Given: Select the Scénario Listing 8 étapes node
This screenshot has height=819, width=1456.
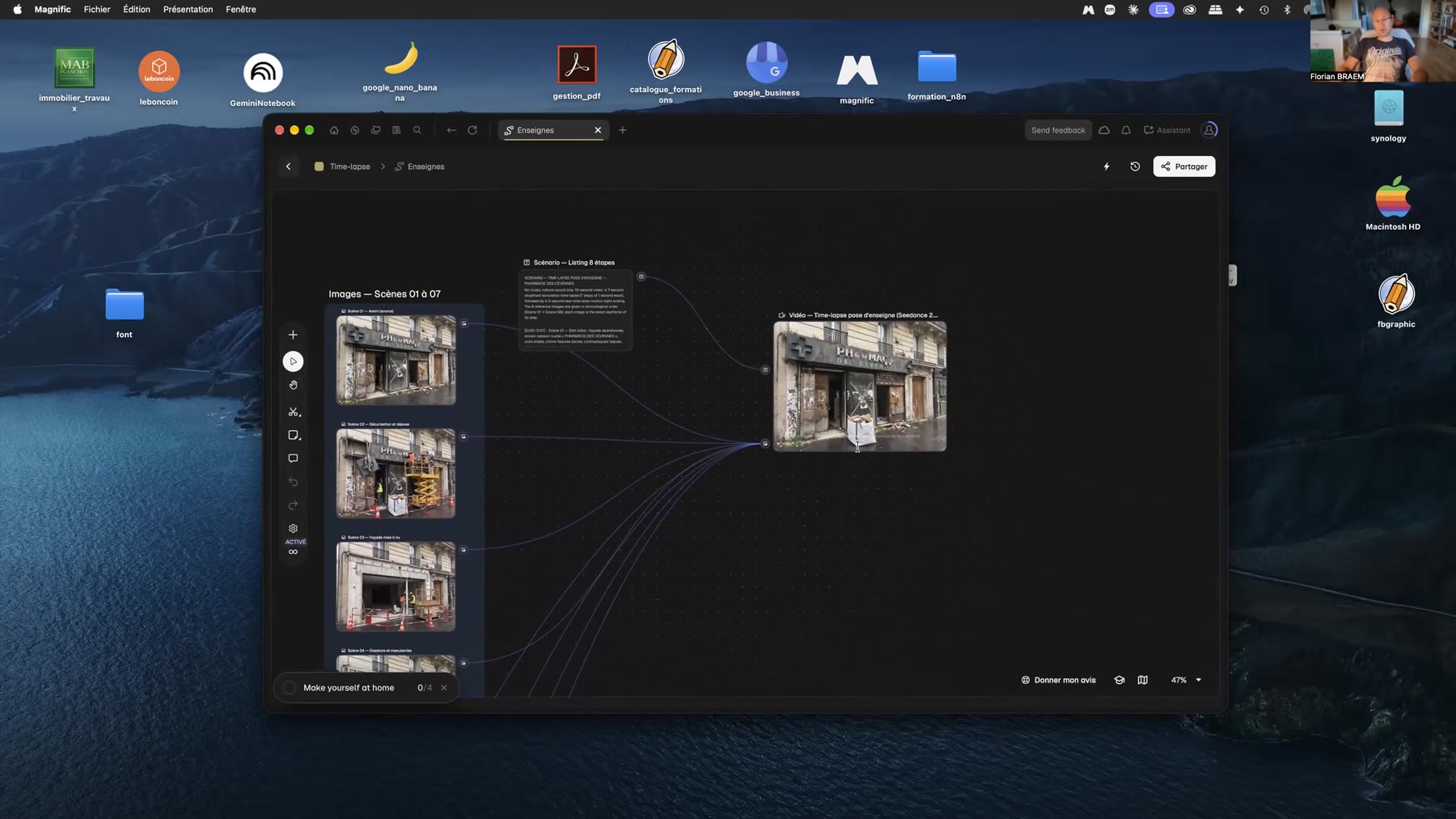Looking at the screenshot, I should (x=575, y=310).
